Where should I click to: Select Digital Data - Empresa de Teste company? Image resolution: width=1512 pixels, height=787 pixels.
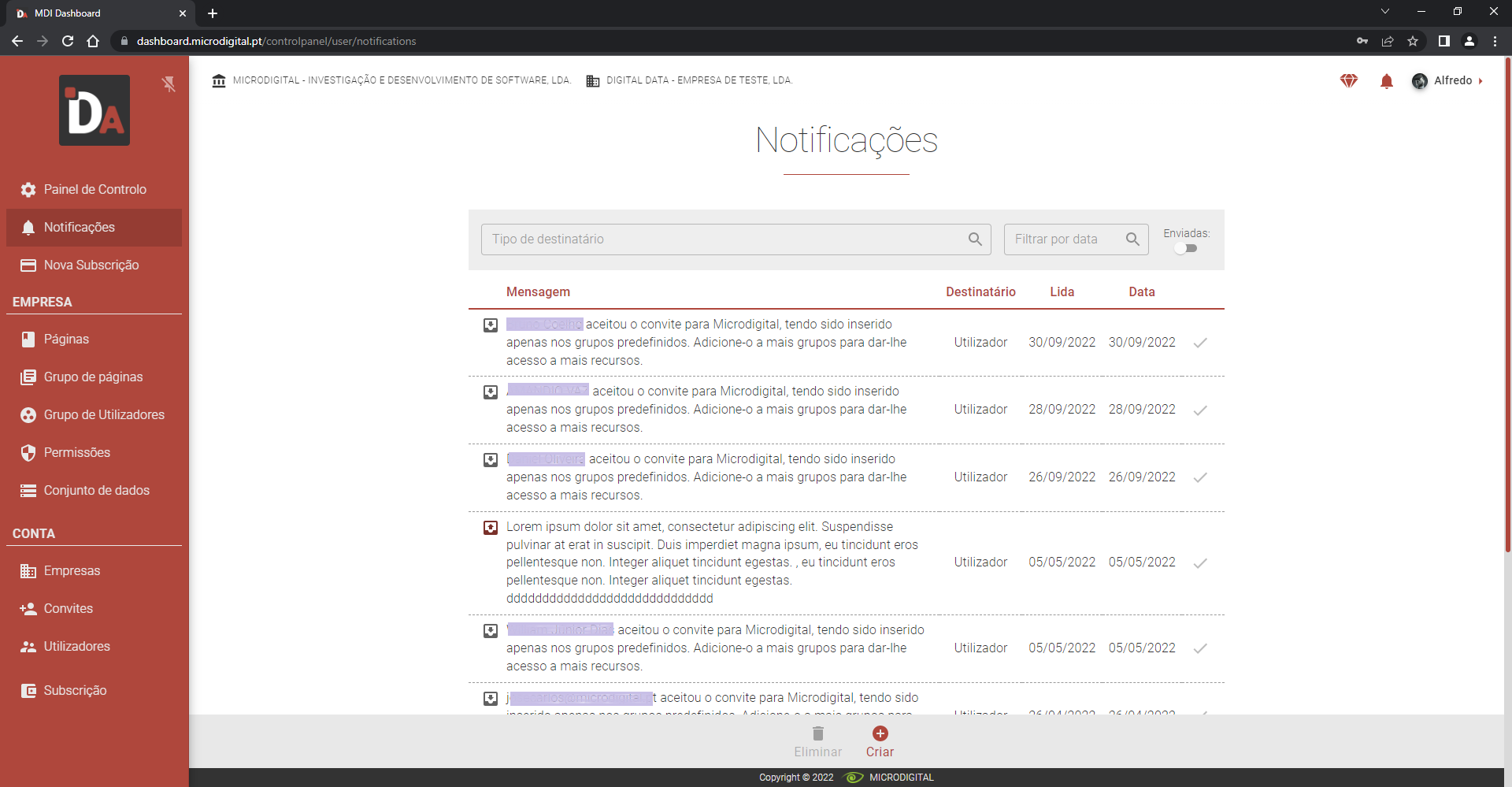coord(690,80)
